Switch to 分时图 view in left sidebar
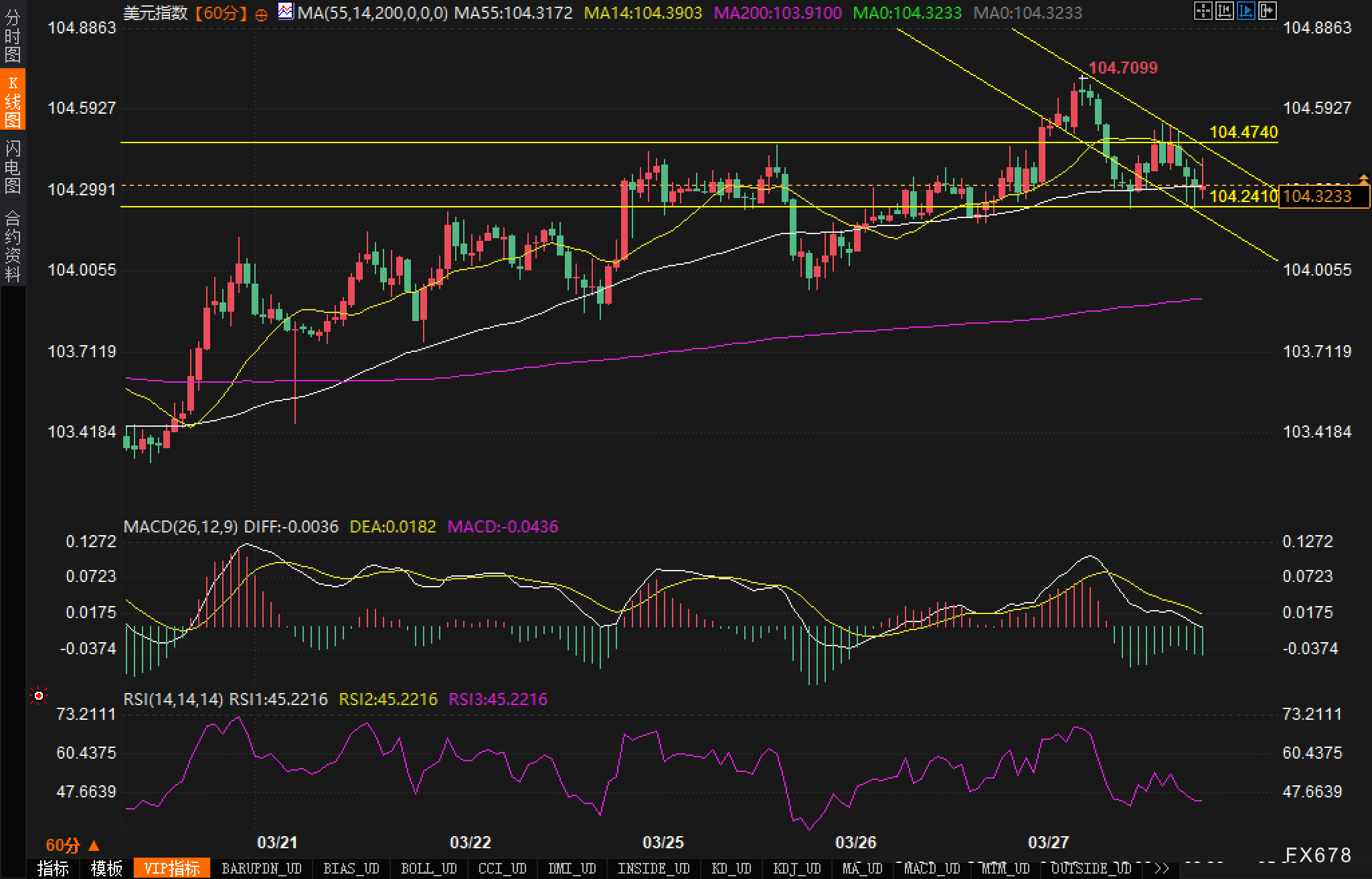The image size is (1372, 879). (12, 36)
